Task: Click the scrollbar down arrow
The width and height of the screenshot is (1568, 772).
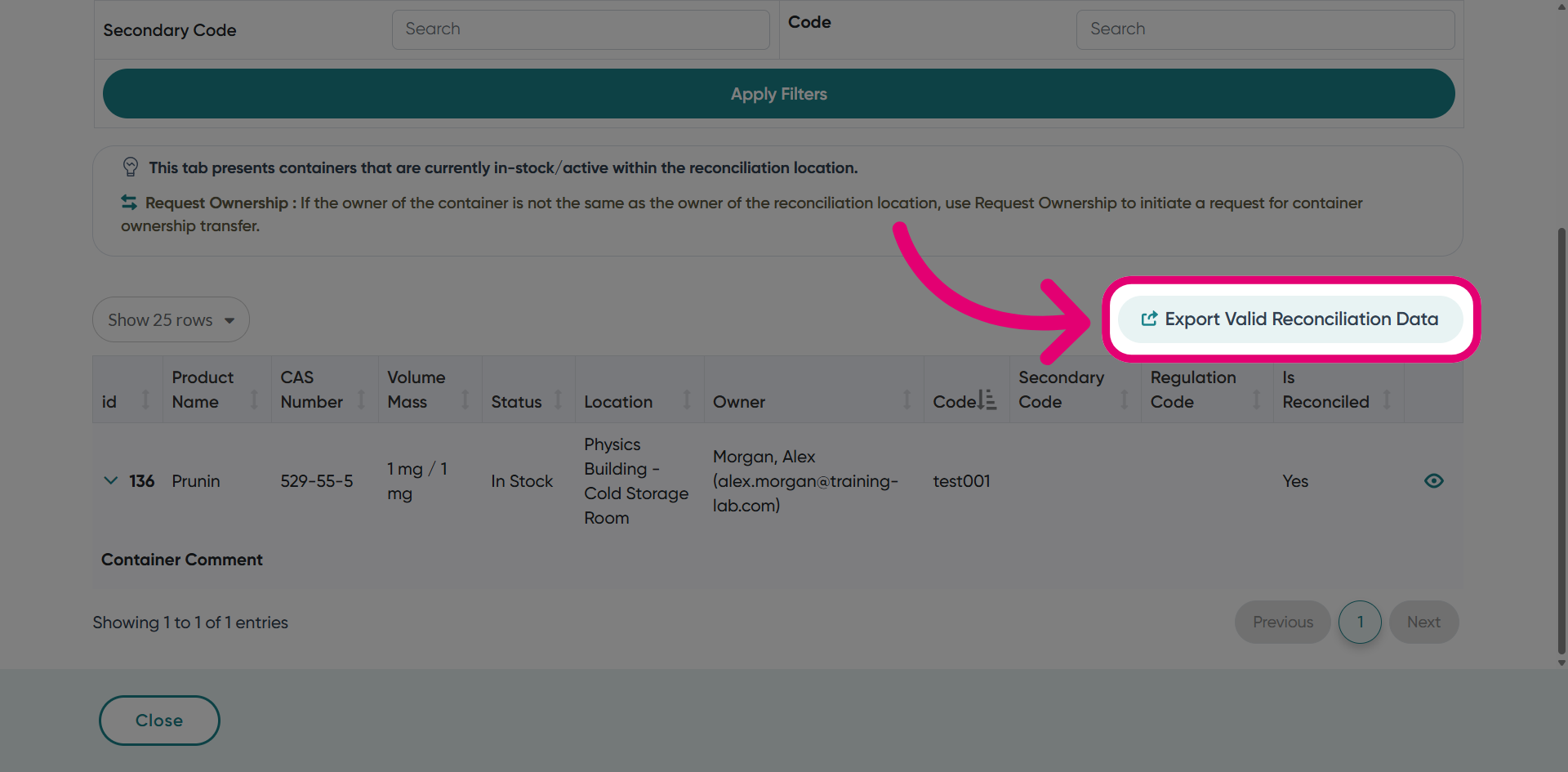Action: pos(1561,663)
